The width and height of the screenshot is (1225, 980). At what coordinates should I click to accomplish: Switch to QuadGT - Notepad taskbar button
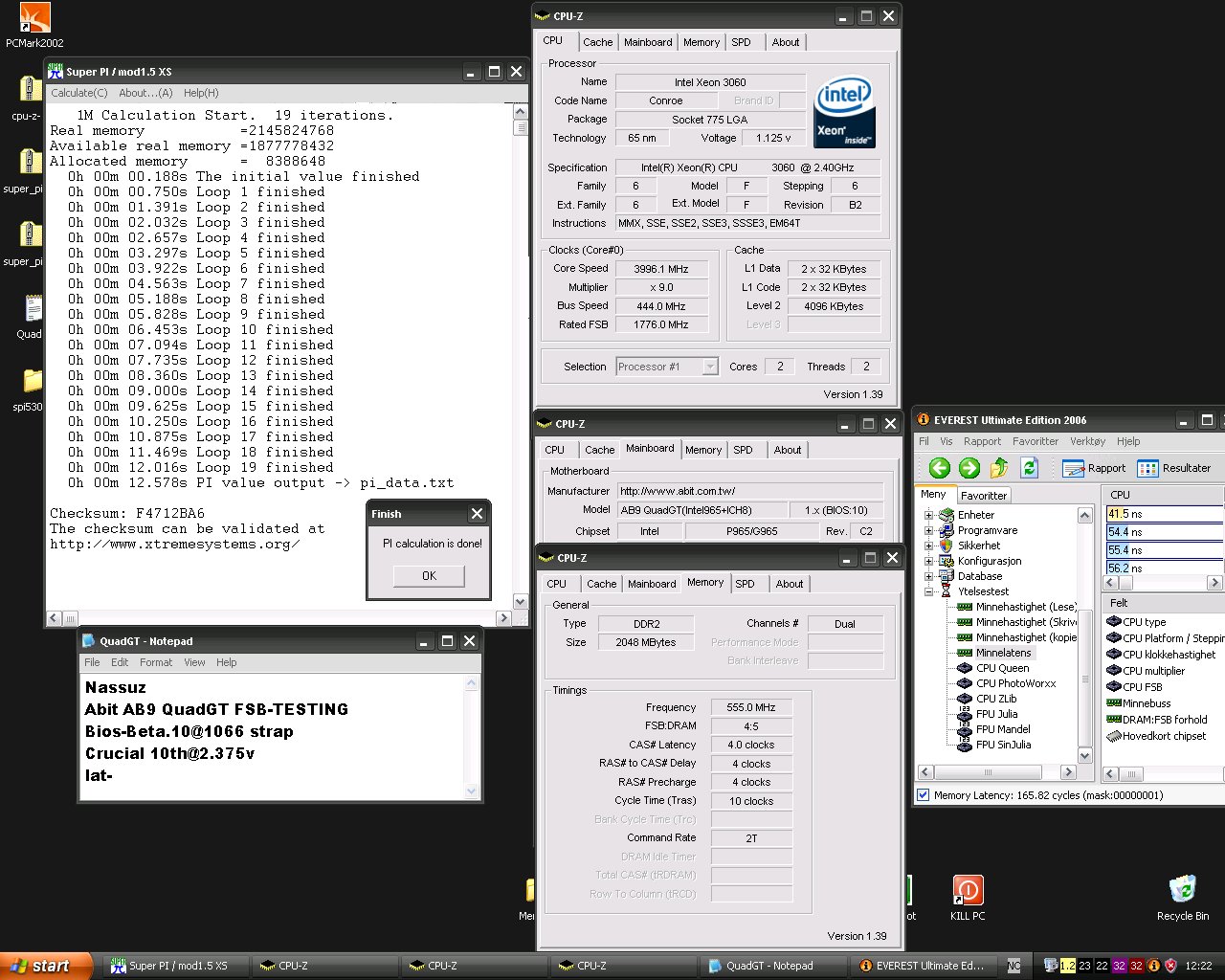pyautogui.click(x=771, y=966)
